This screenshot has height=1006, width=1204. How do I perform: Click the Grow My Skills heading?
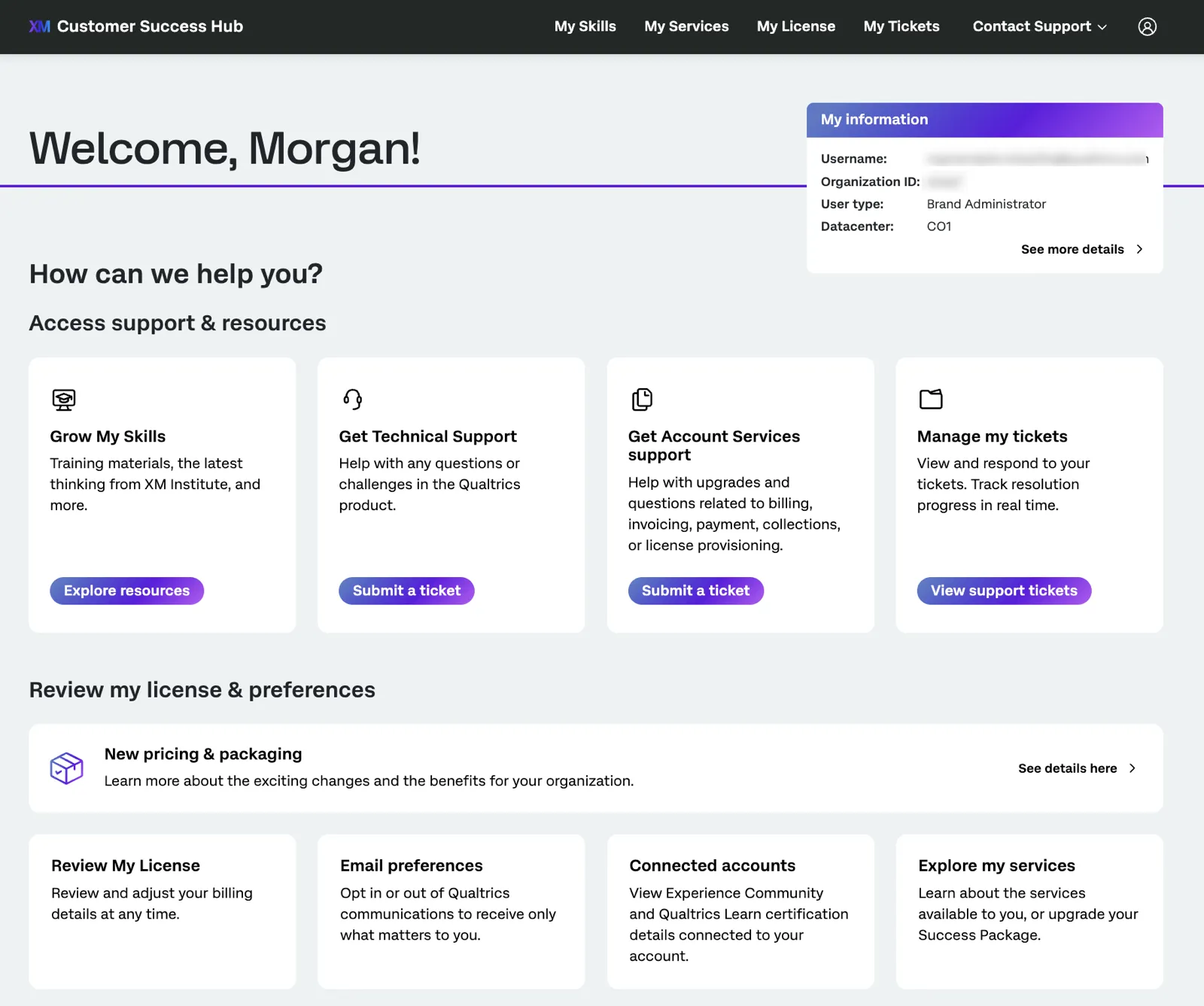(x=108, y=436)
